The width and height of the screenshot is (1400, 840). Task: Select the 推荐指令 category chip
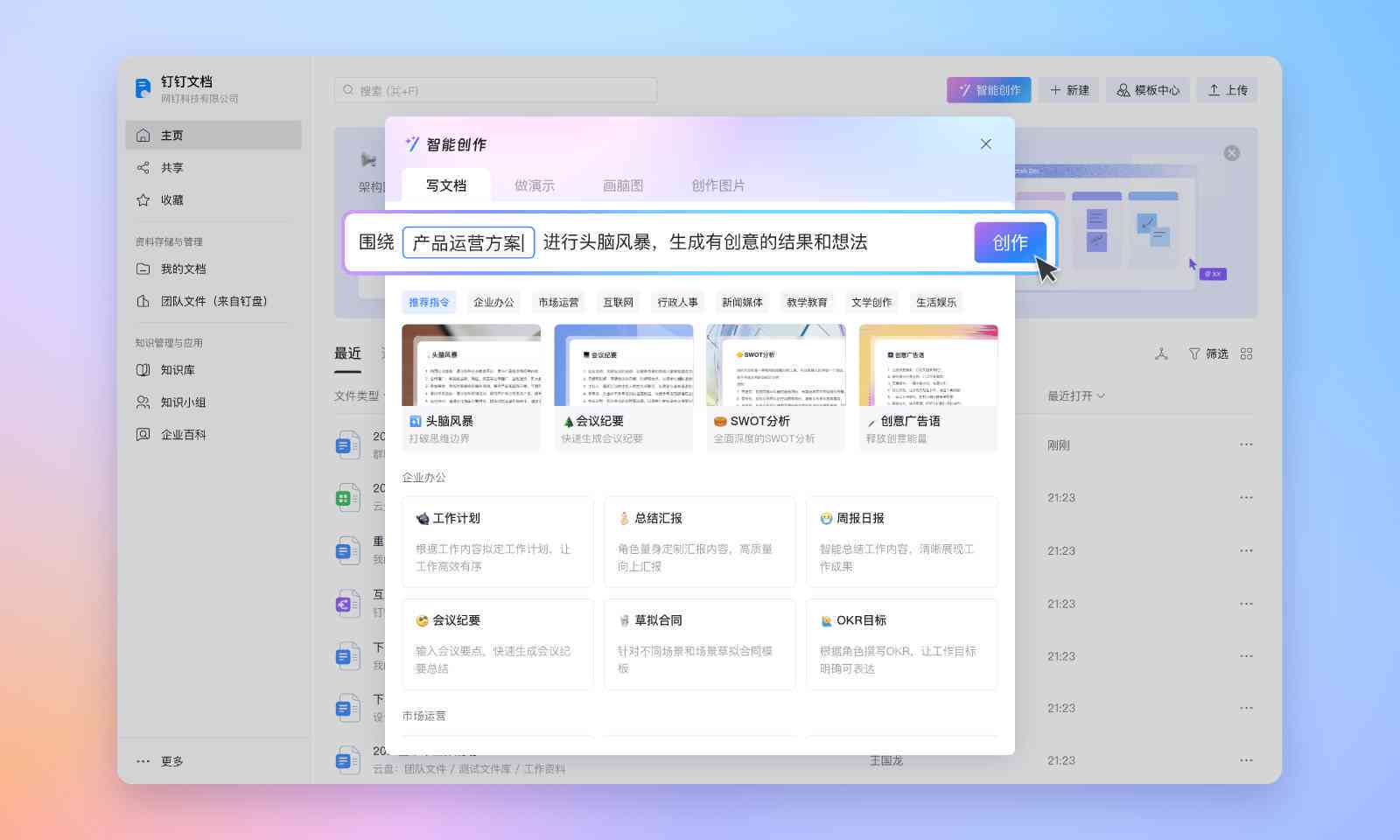pos(429,302)
